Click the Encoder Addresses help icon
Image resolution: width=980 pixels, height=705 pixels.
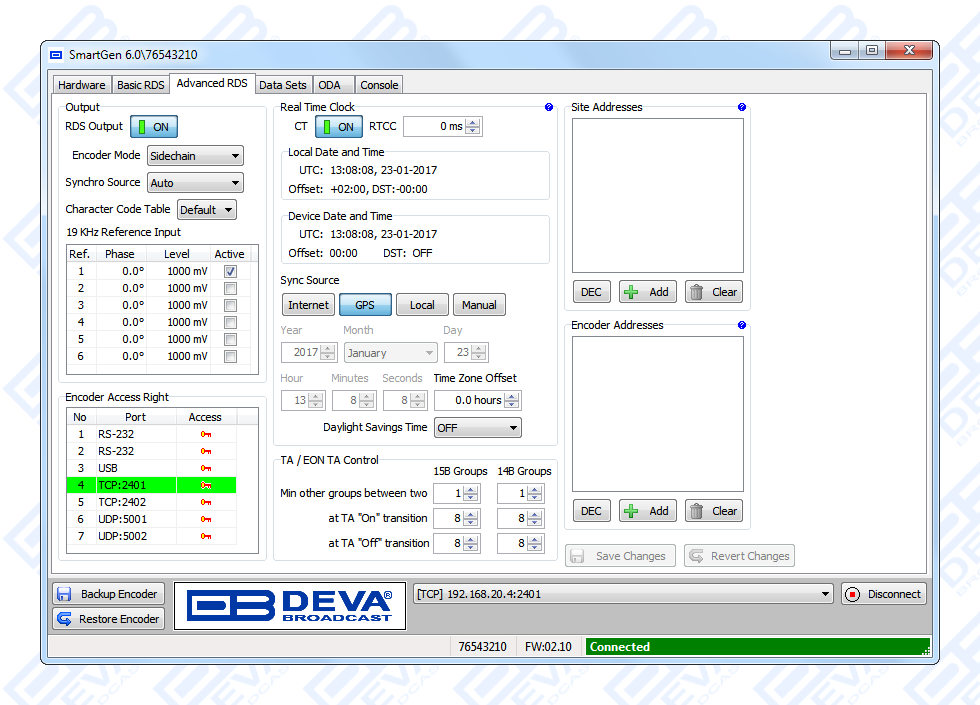click(742, 325)
